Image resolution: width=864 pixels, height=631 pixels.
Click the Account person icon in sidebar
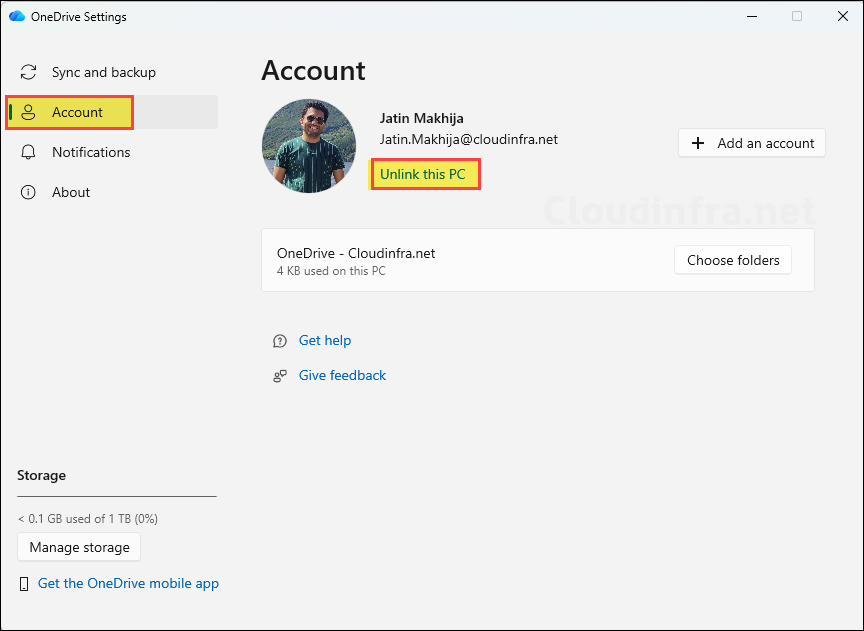[x=28, y=112]
